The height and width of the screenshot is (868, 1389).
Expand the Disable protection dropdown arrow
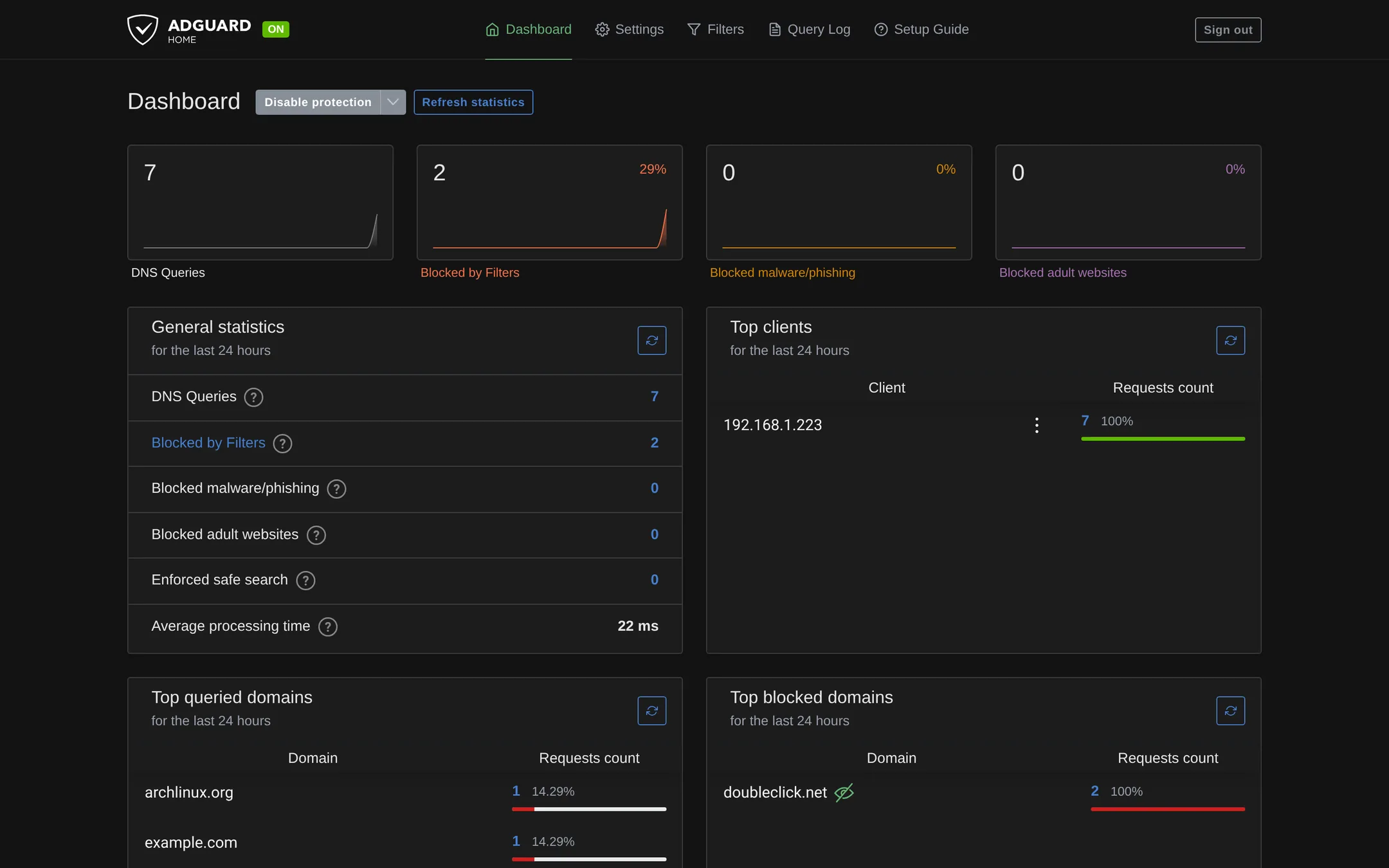tap(393, 102)
